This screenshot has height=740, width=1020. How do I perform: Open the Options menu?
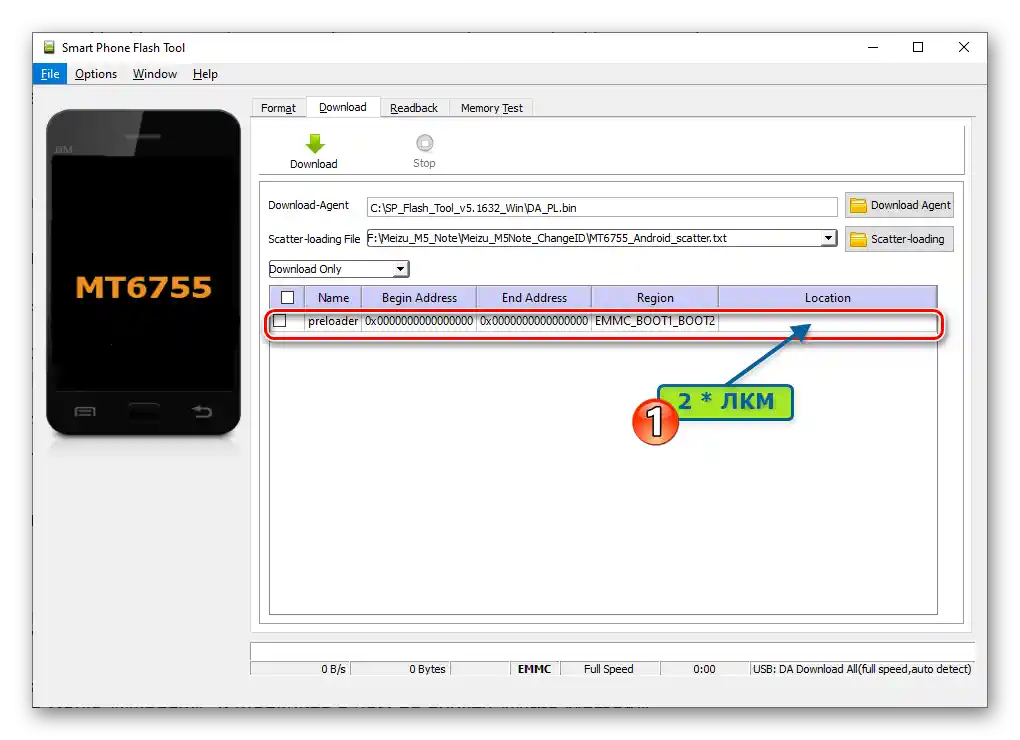95,73
